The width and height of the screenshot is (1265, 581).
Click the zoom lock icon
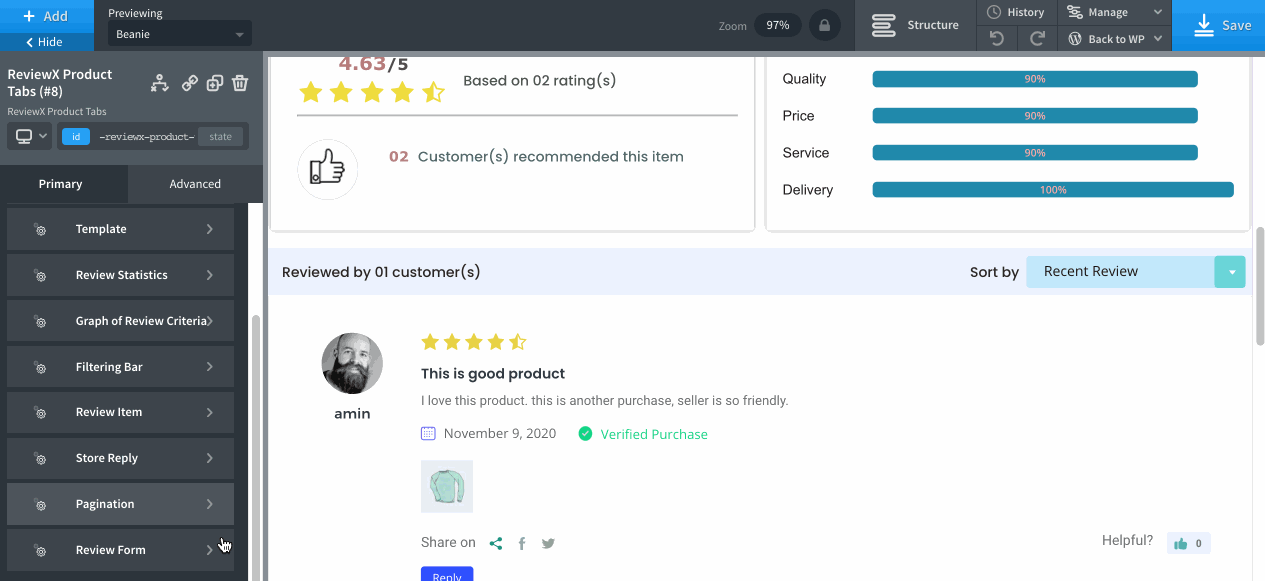point(824,25)
